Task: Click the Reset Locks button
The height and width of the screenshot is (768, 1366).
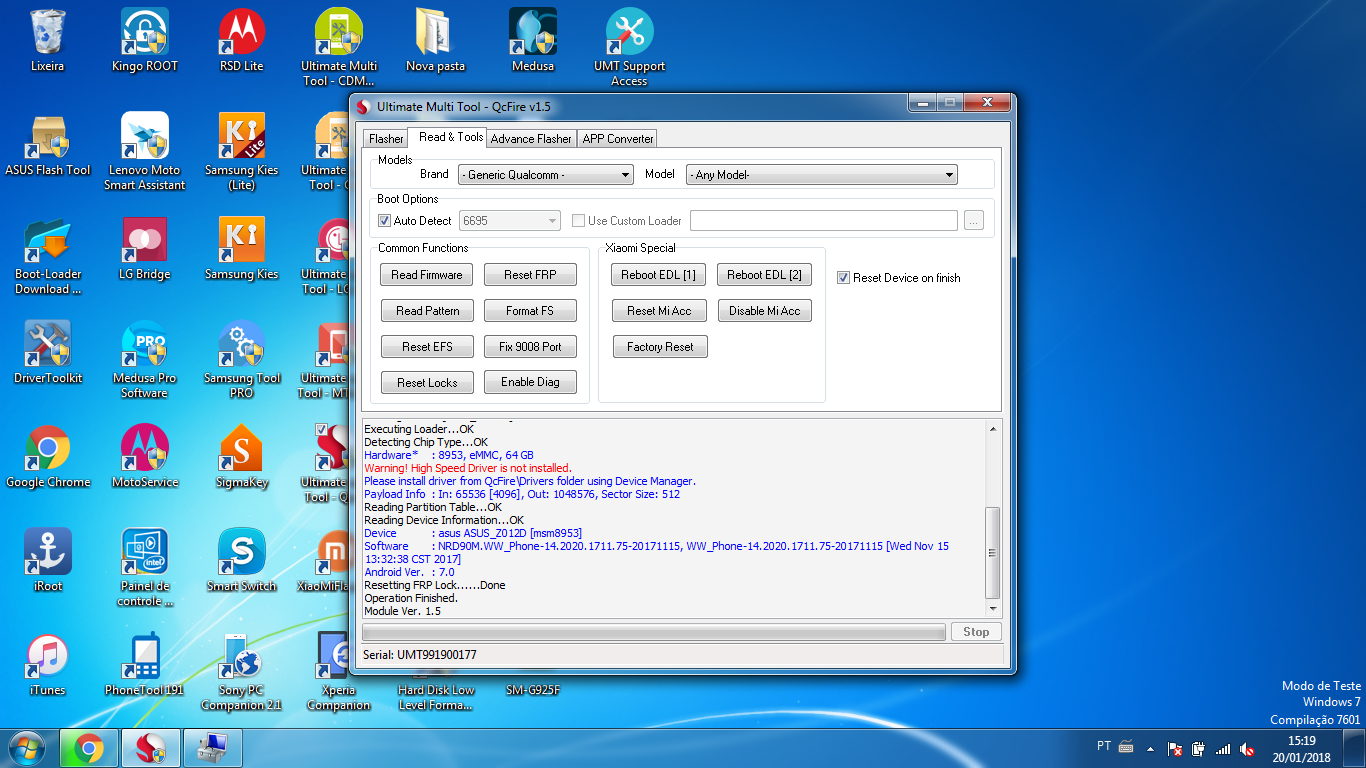Action: tap(427, 383)
